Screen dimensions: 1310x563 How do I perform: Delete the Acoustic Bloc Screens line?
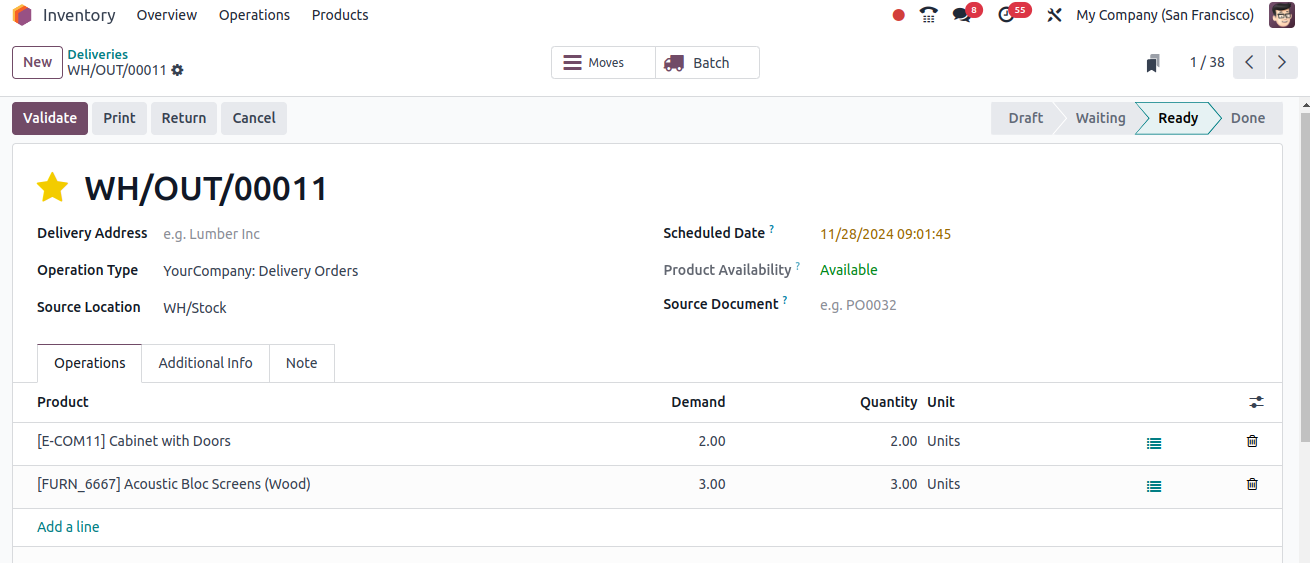pos(1252,484)
